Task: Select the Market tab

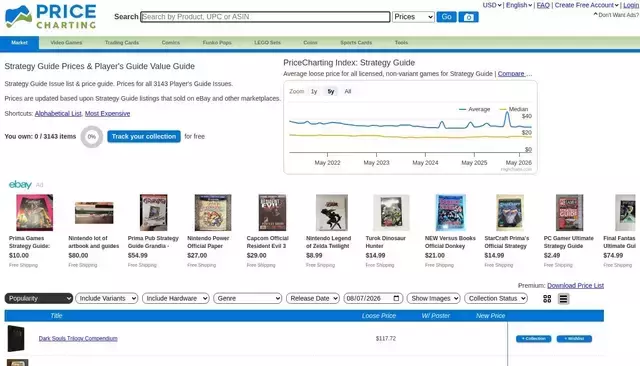Action: click(19, 42)
